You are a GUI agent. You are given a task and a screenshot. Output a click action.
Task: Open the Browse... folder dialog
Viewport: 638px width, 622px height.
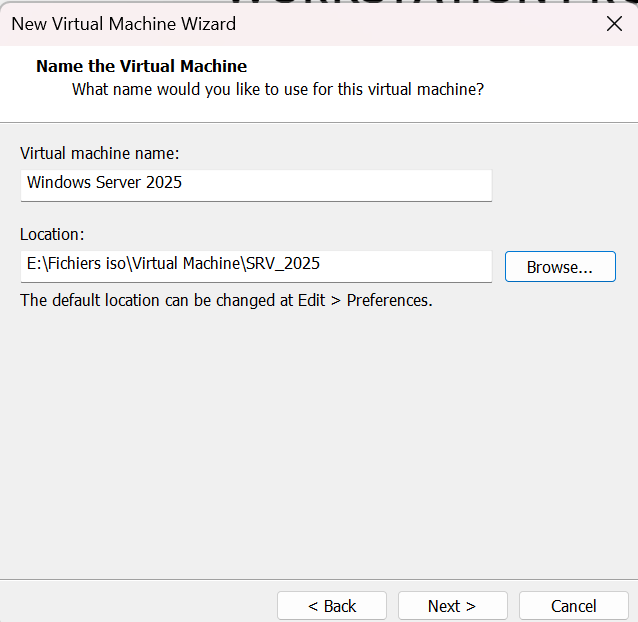click(560, 266)
